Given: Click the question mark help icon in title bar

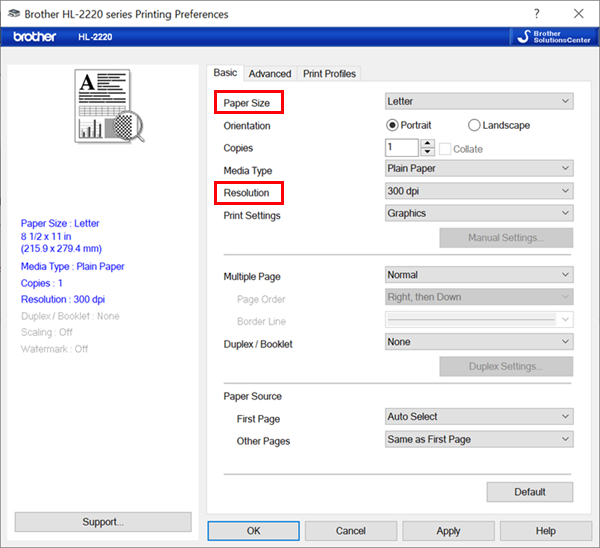Looking at the screenshot, I should [537, 14].
